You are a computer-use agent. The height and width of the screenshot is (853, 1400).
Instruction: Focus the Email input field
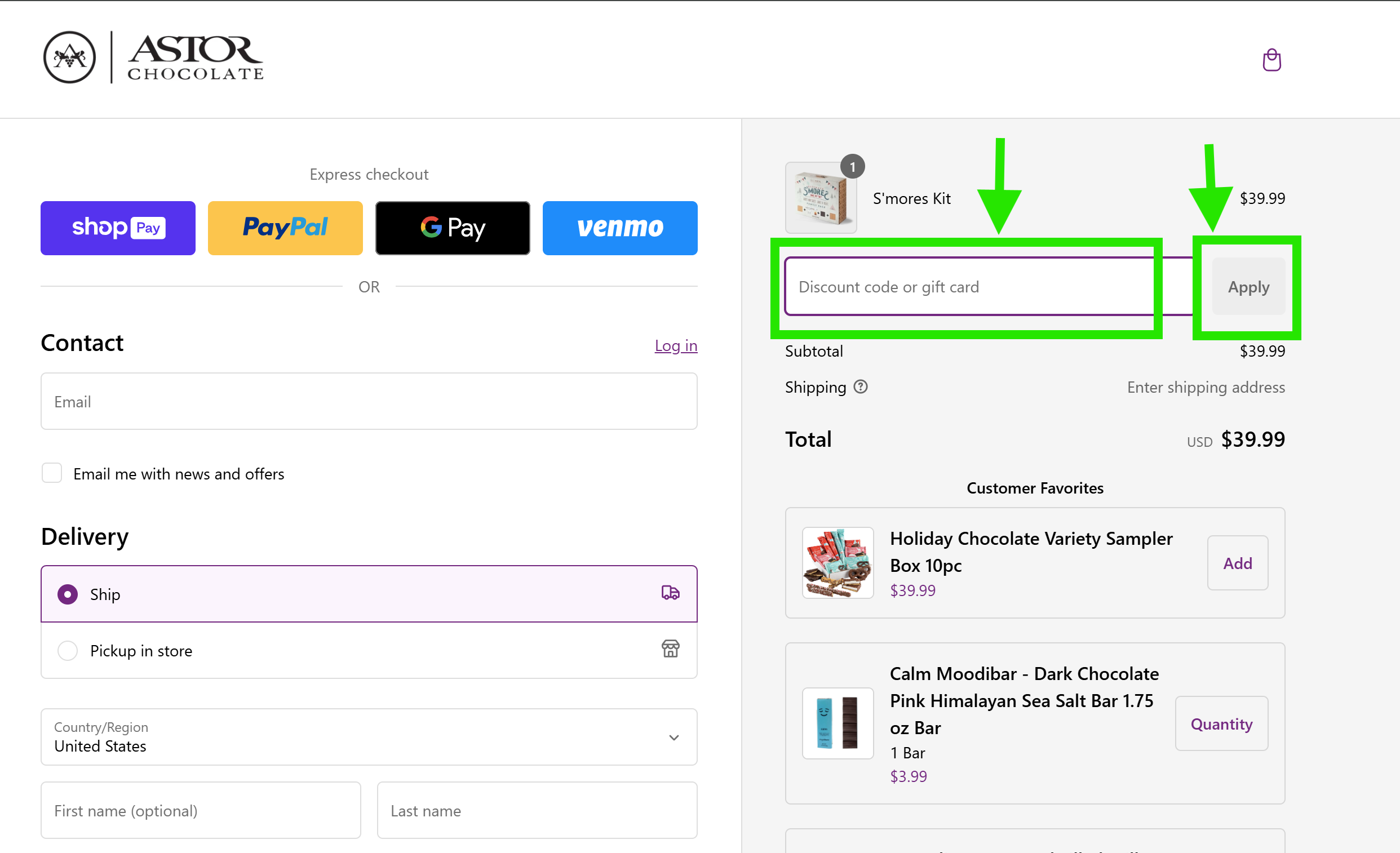coord(369,402)
